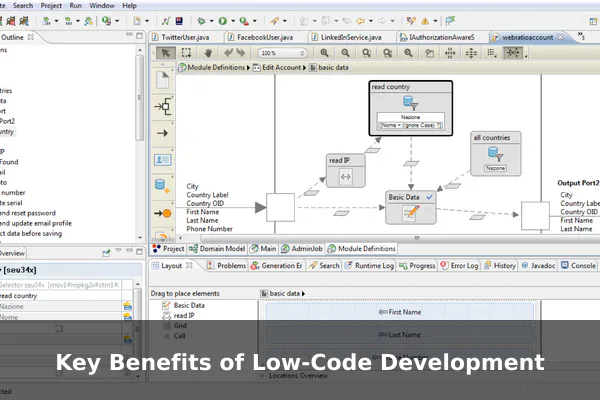This screenshot has height=400, width=600.
Task: Open the Window menu
Action: [102, 6]
